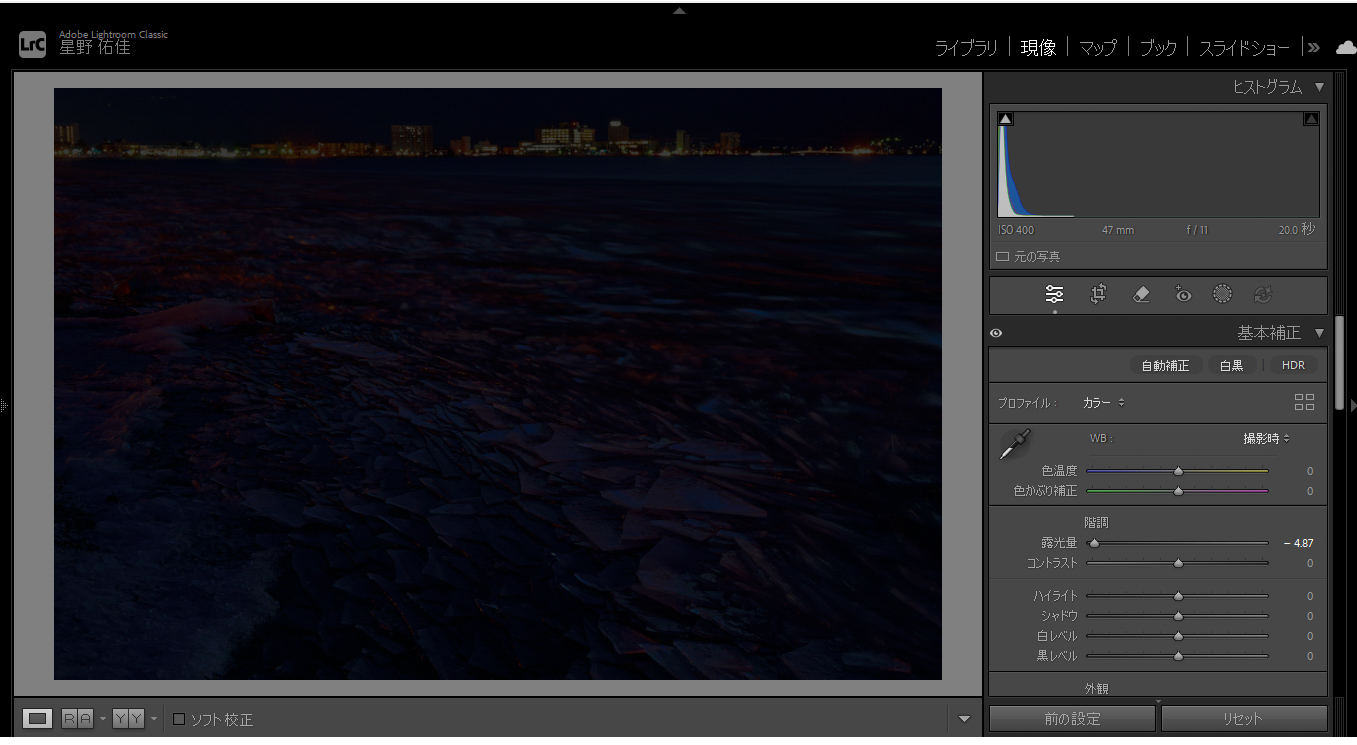The image size is (1357, 745).
Task: Toggle the 基本補正 panel eye switch
Action: [x=996, y=333]
